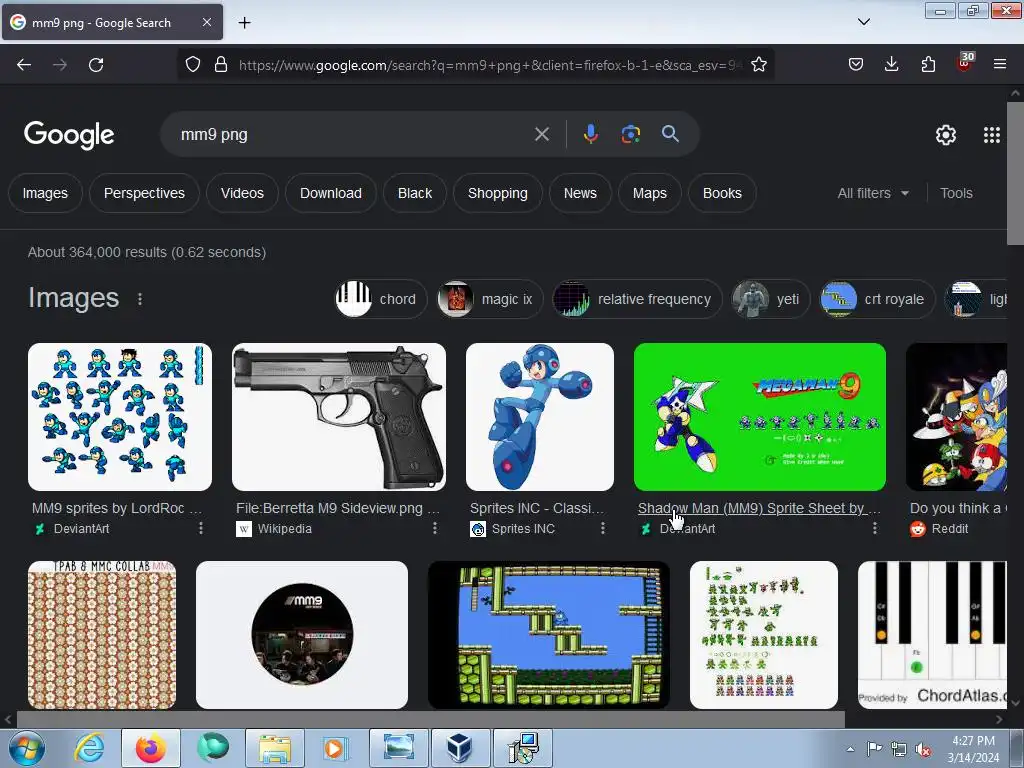This screenshot has height=768, width=1024.
Task: Search by image with the Lens camera icon
Action: [630, 135]
